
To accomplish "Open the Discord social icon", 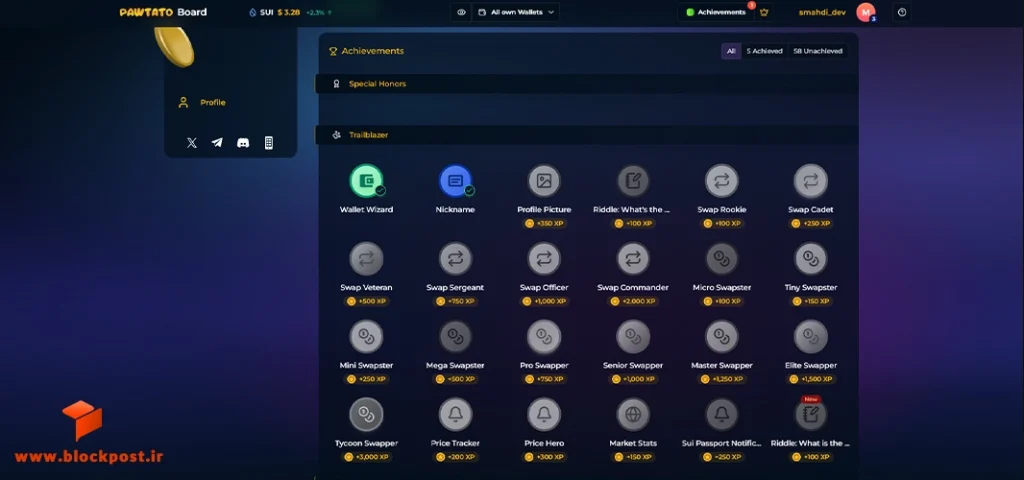I will click(243, 142).
